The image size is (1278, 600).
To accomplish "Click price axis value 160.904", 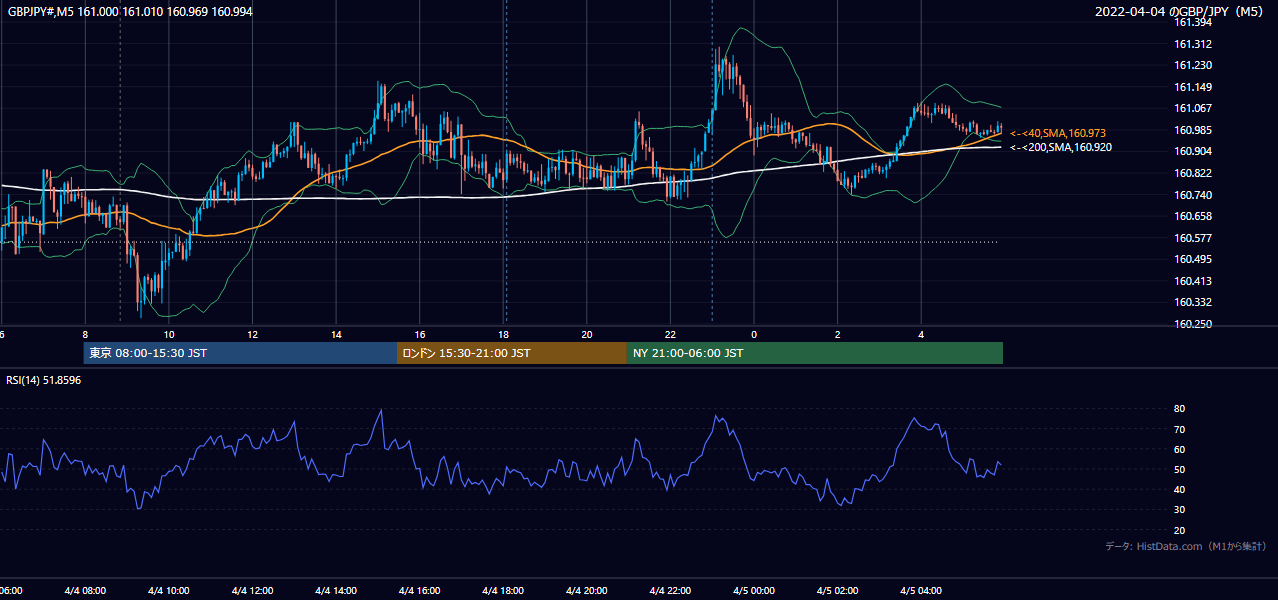I will point(1193,151).
